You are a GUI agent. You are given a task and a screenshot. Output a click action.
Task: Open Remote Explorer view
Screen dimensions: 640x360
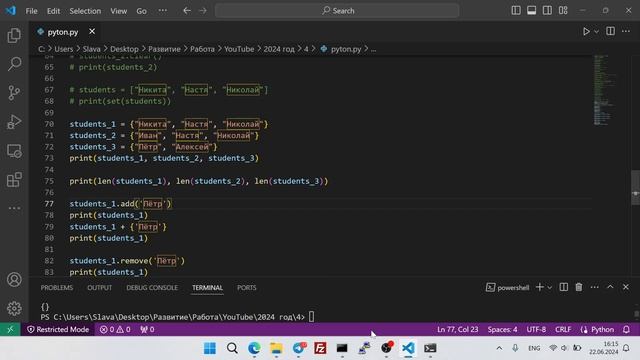click(x=14, y=151)
